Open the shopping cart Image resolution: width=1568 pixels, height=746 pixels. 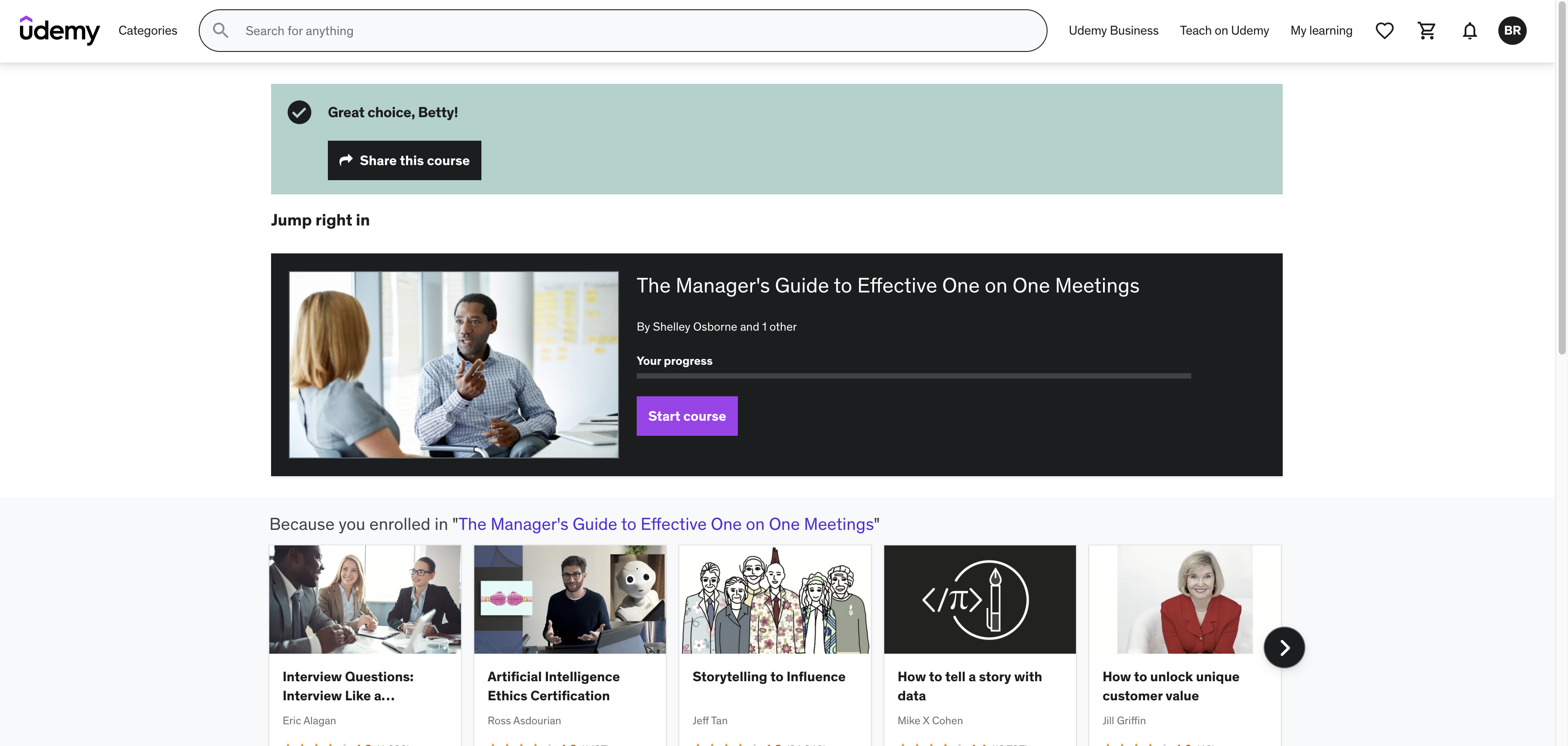tap(1426, 31)
